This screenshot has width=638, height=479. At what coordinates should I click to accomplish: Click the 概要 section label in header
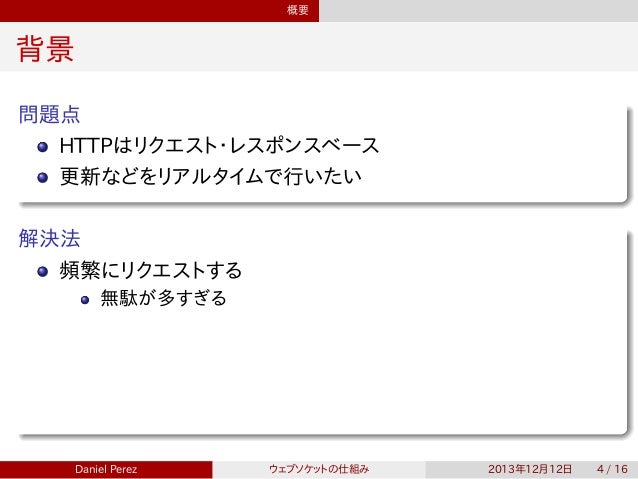click(297, 10)
